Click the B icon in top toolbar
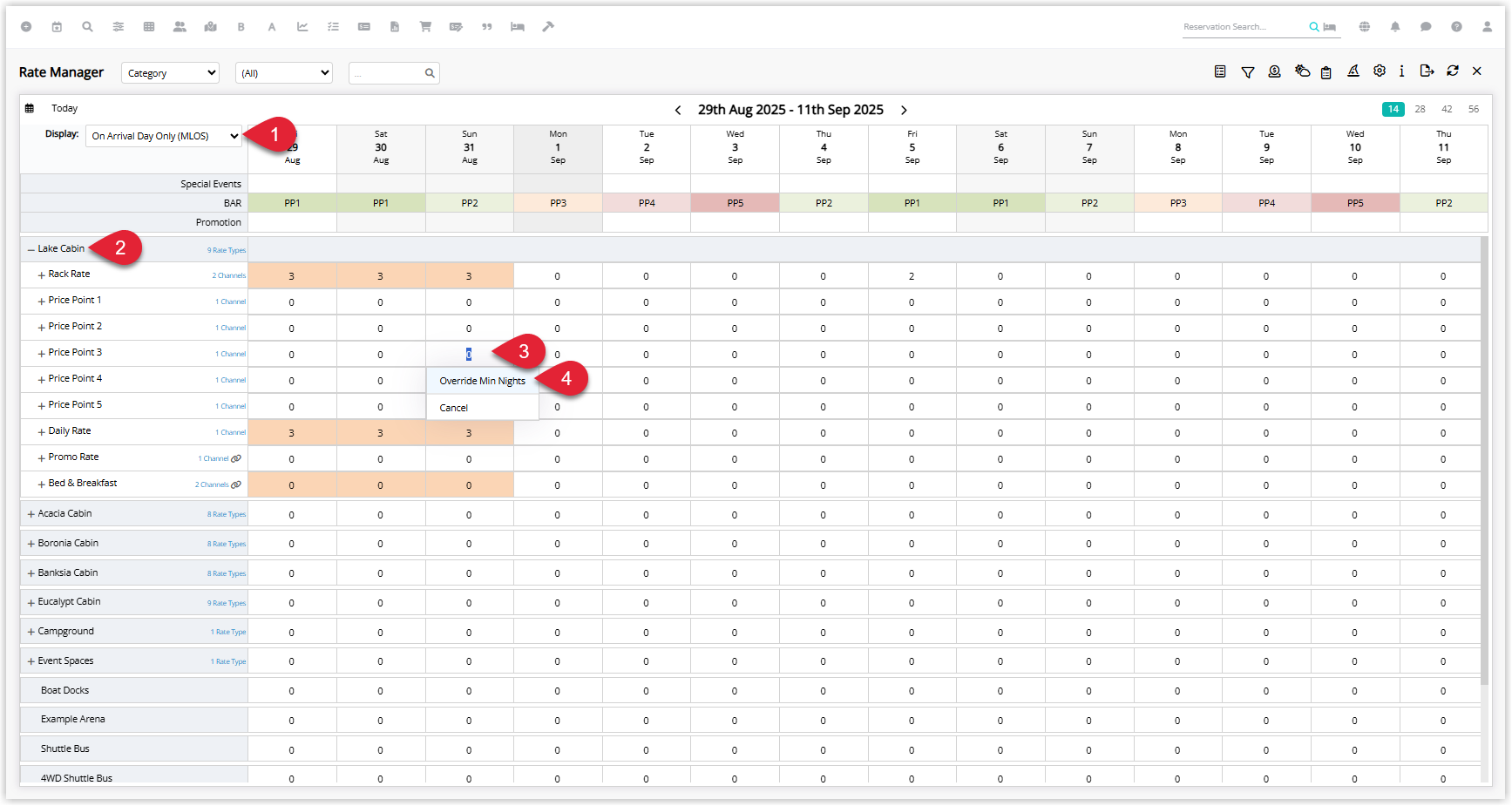Image resolution: width=1512 pixels, height=806 pixels. [241, 27]
